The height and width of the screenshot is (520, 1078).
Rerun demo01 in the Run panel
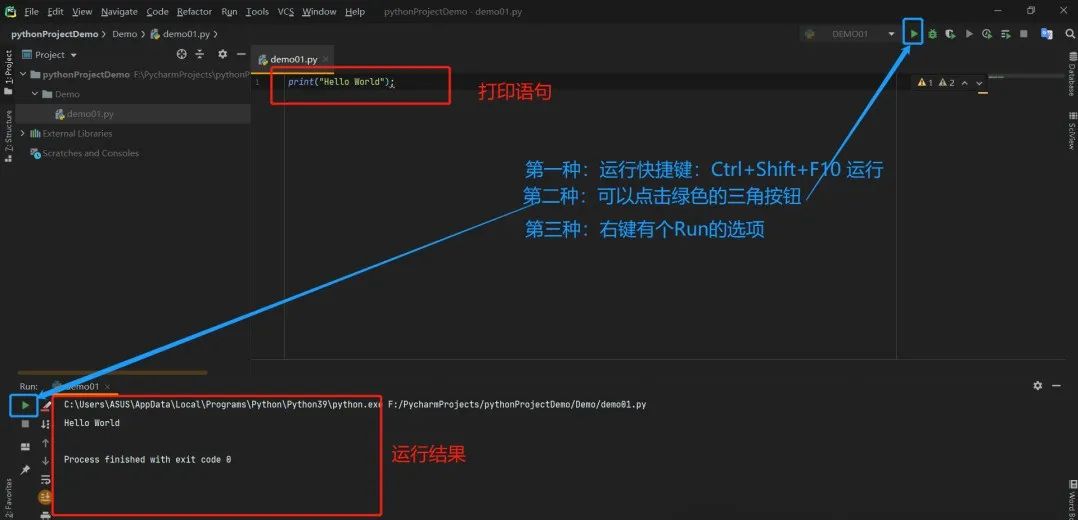pyautogui.click(x=25, y=405)
